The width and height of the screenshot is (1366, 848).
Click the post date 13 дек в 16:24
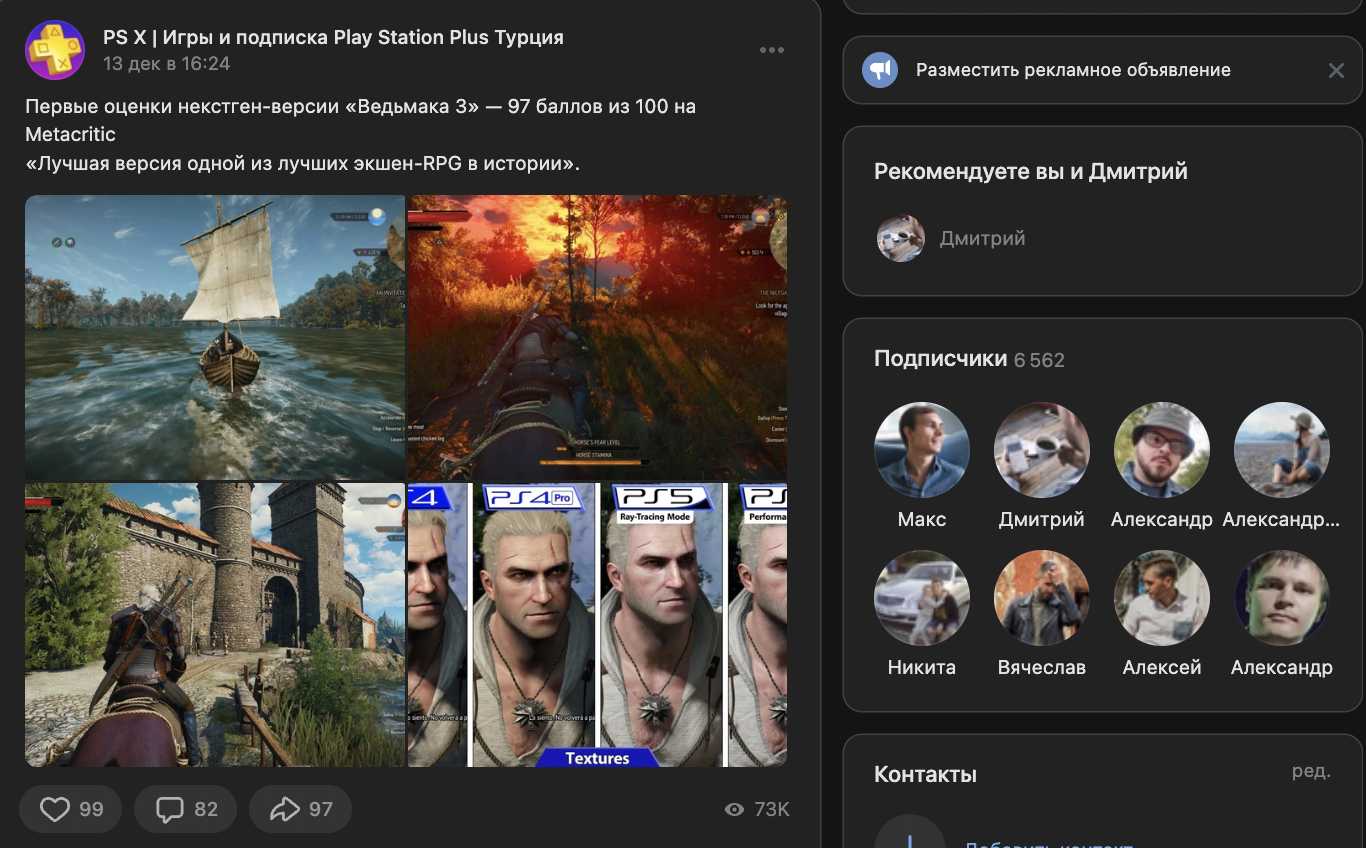pos(166,63)
